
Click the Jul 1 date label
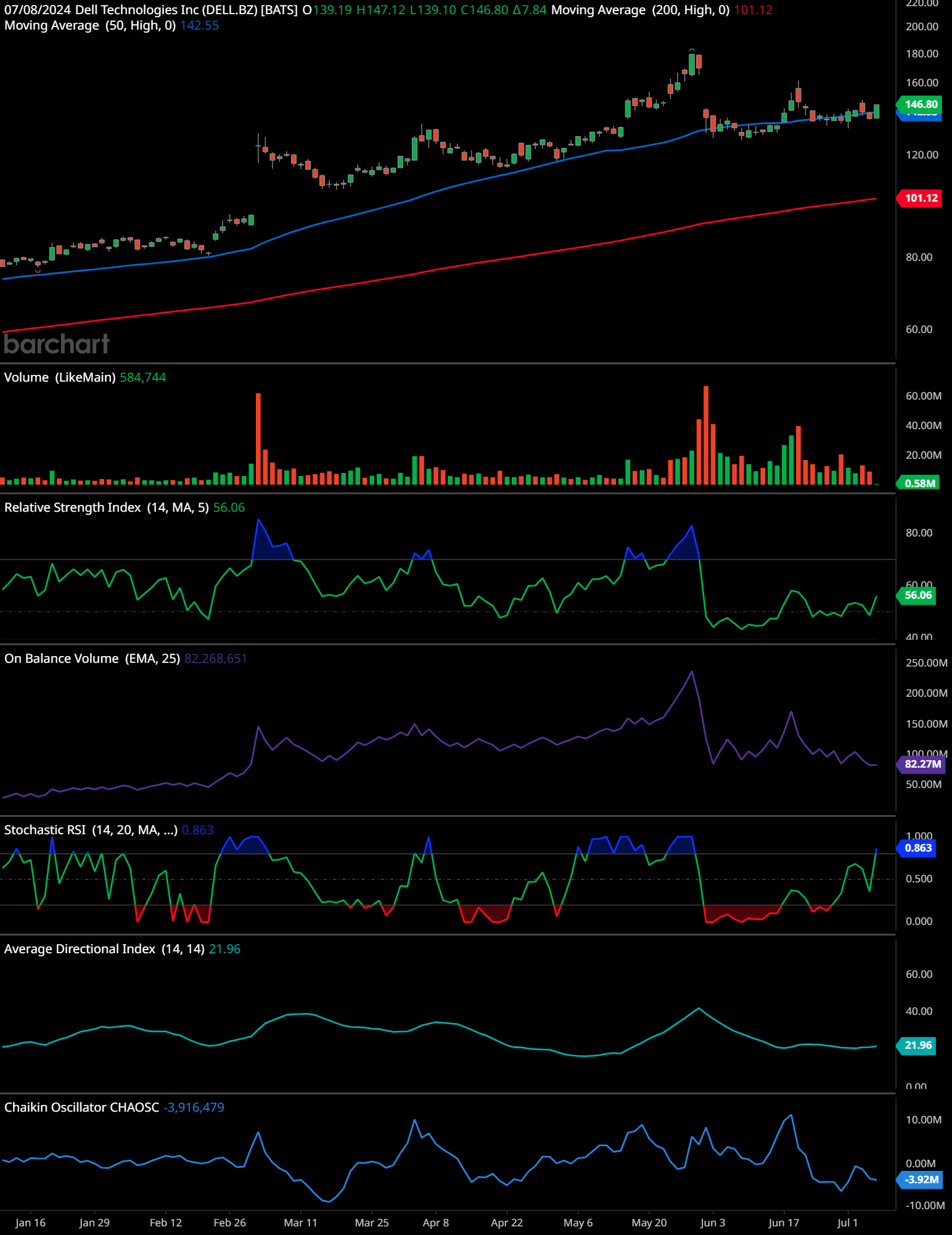tap(847, 1223)
